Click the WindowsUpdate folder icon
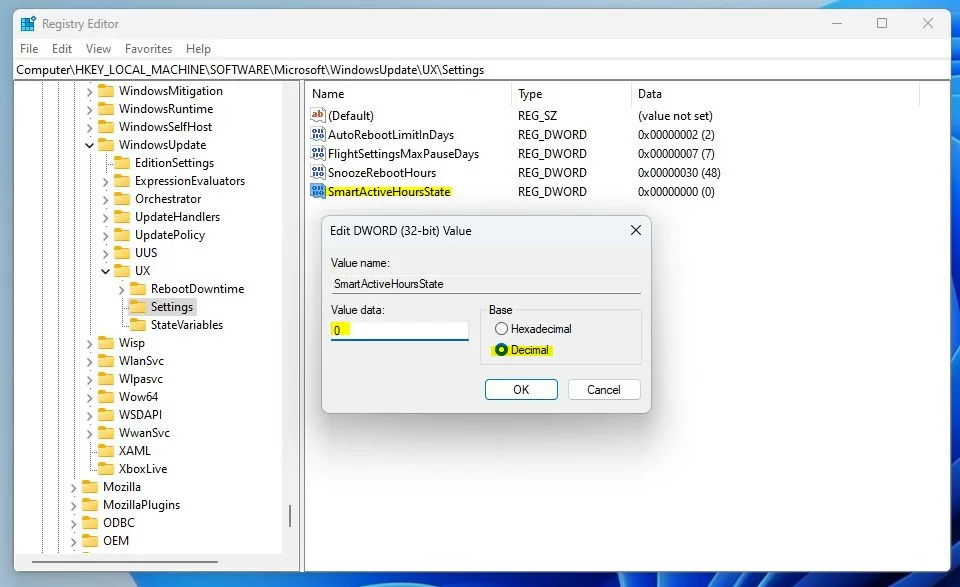 (x=106, y=144)
